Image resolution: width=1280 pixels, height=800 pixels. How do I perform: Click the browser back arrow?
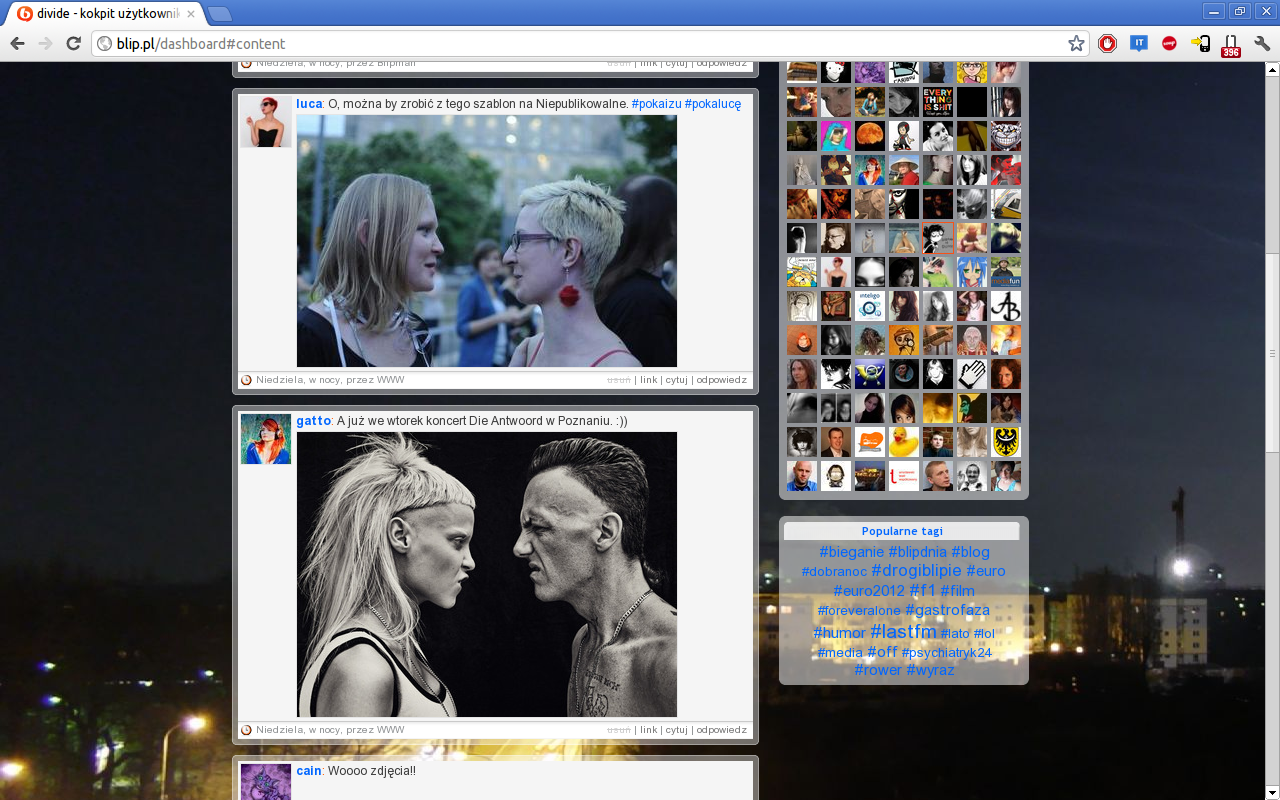17,43
